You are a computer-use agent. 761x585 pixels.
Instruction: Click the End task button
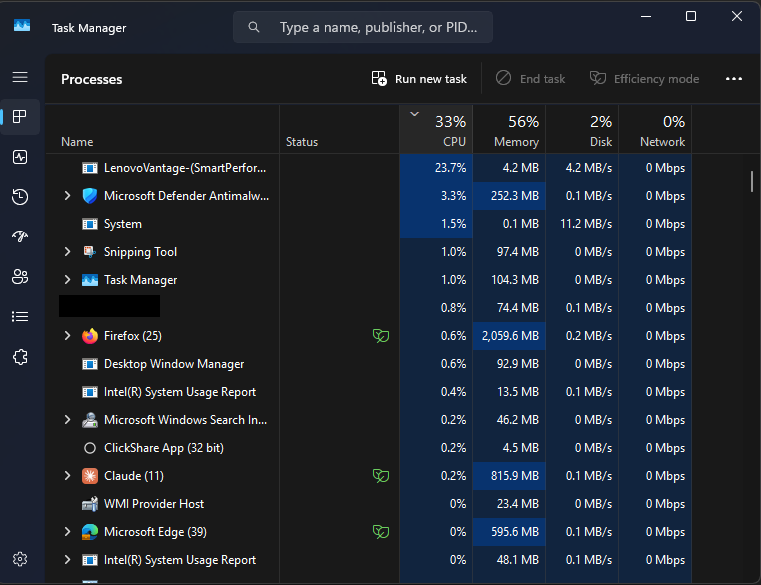coord(530,79)
